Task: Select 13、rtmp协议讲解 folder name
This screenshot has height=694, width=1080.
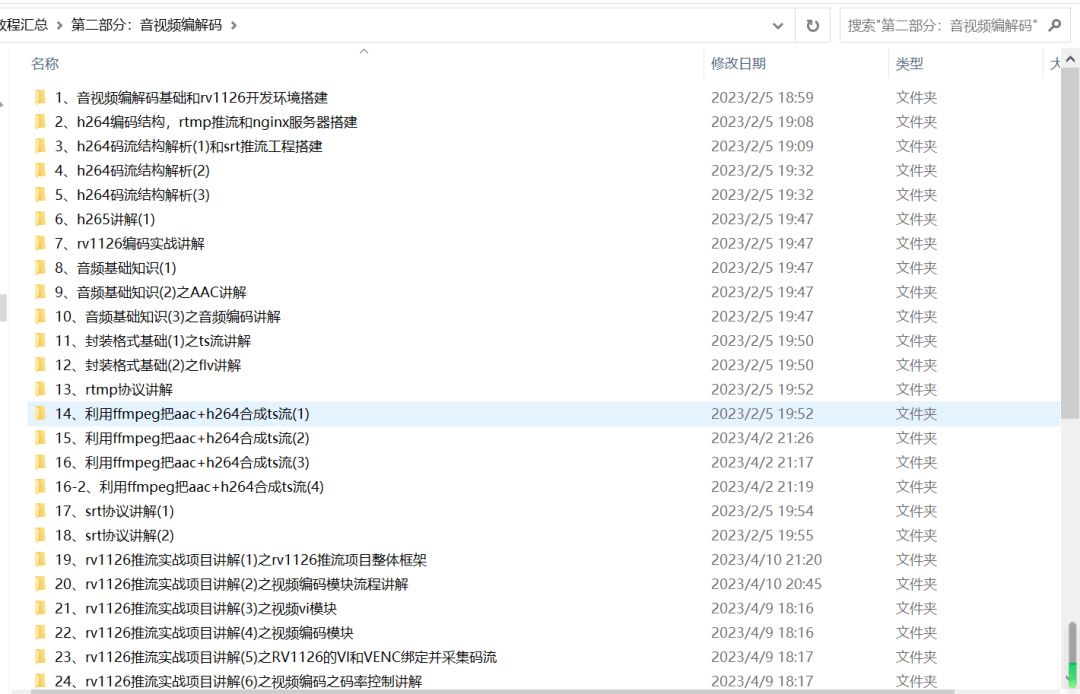Action: pyautogui.click(x=114, y=390)
